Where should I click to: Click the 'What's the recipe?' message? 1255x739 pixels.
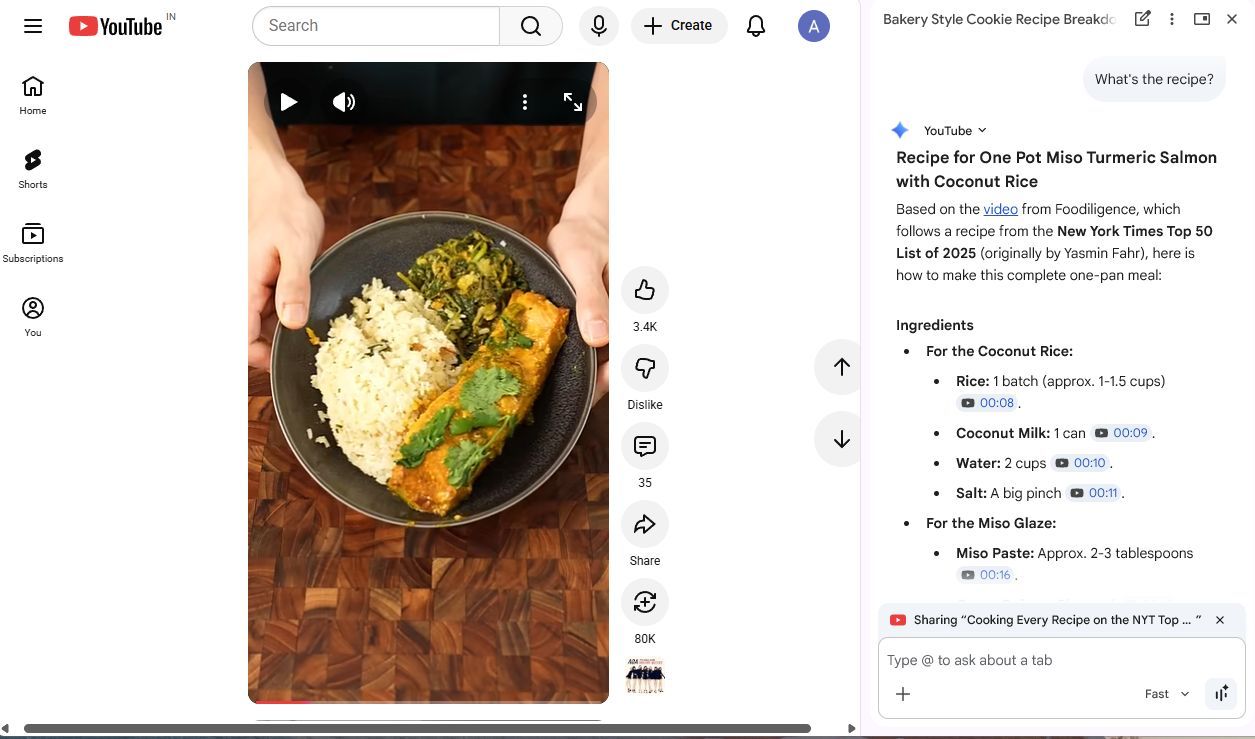(1154, 79)
